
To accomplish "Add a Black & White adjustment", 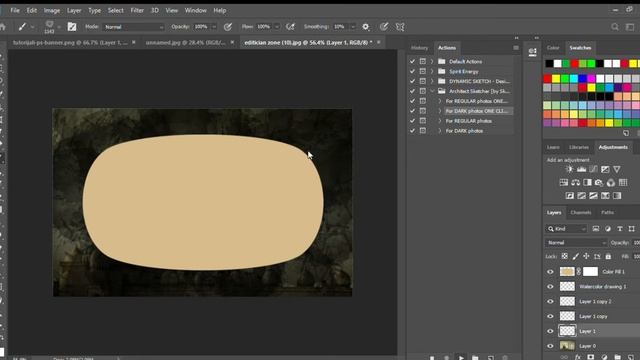I will (x=587, y=182).
